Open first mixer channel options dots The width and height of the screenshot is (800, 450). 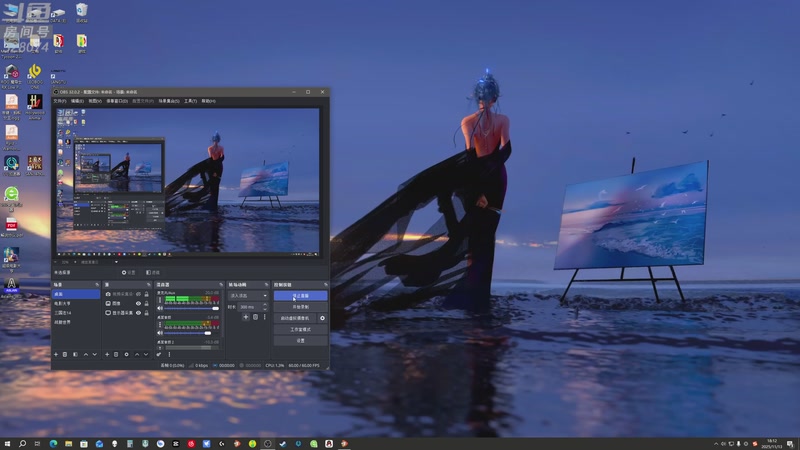click(x=160, y=300)
